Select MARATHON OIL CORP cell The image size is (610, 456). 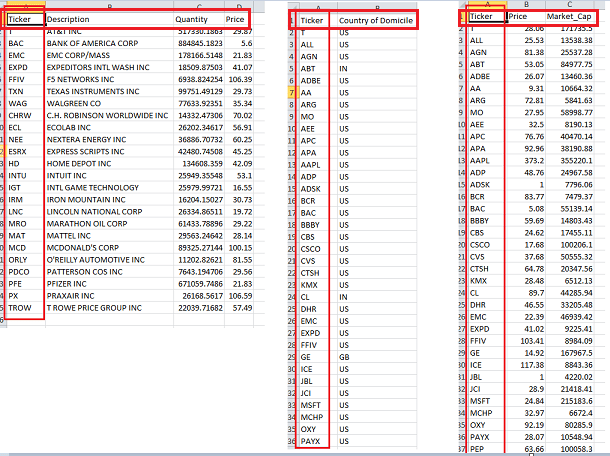click(x=109, y=224)
